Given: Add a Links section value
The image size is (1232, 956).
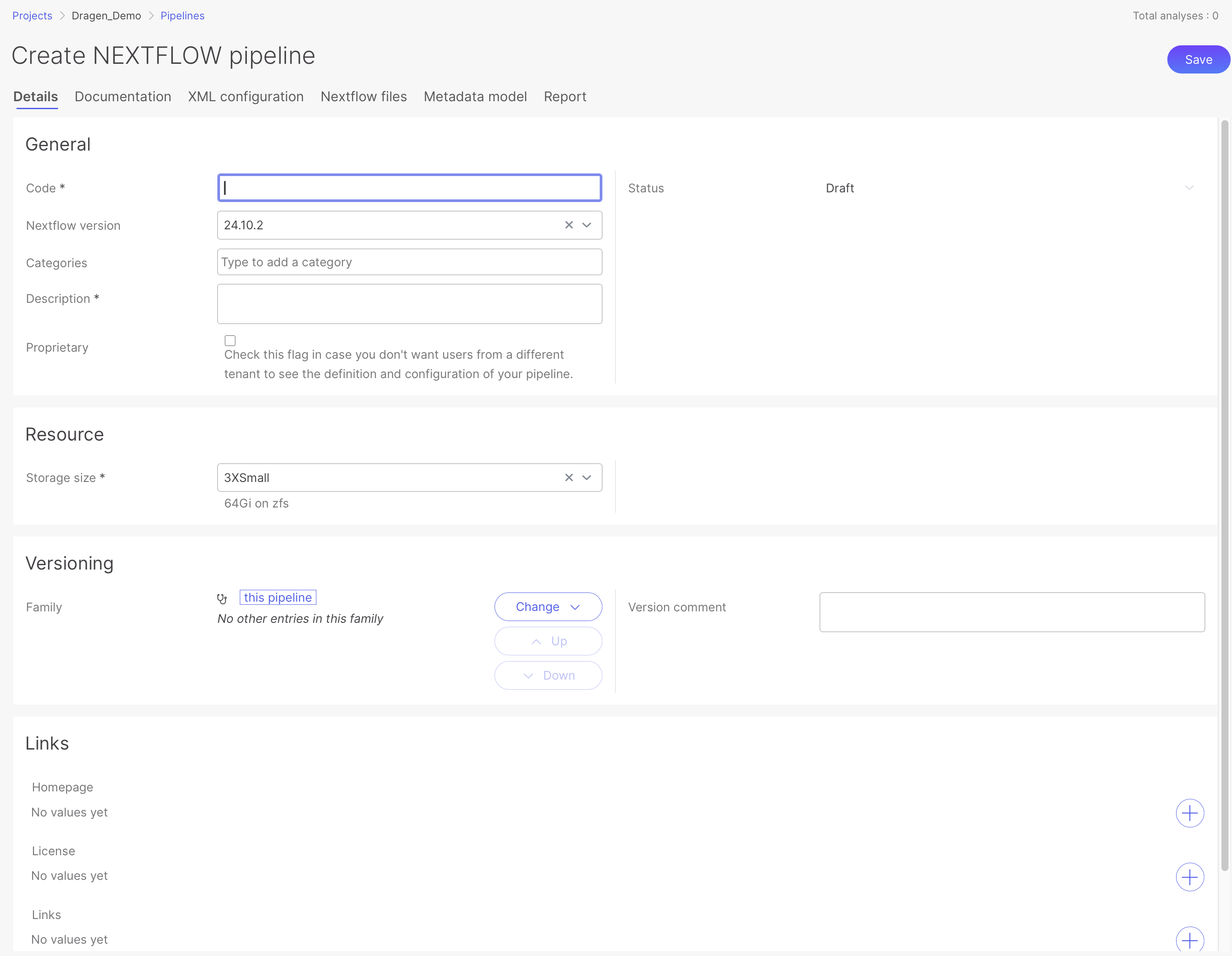Looking at the screenshot, I should (1189, 940).
